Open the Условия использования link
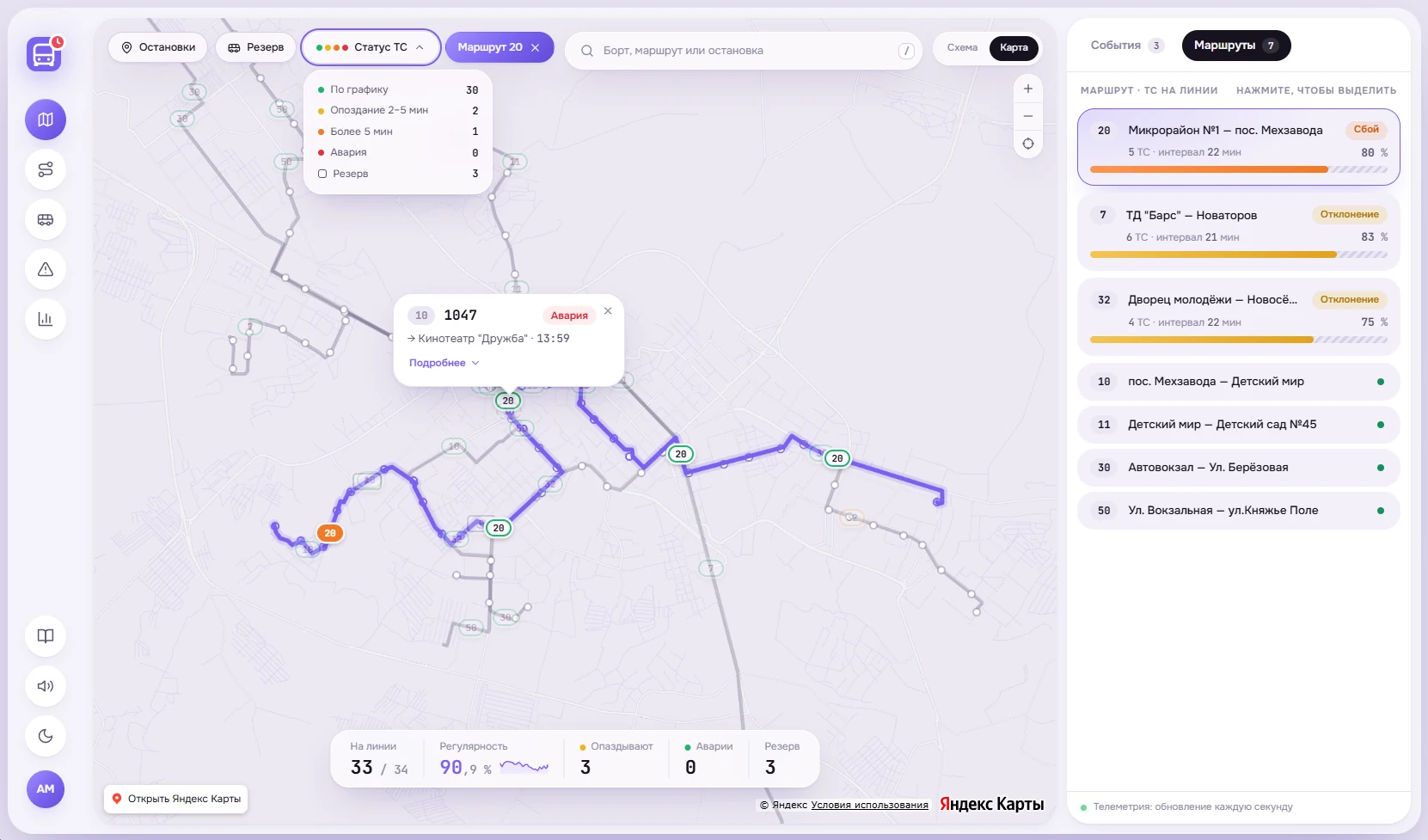Screen dimensions: 1428x840 point(869,805)
